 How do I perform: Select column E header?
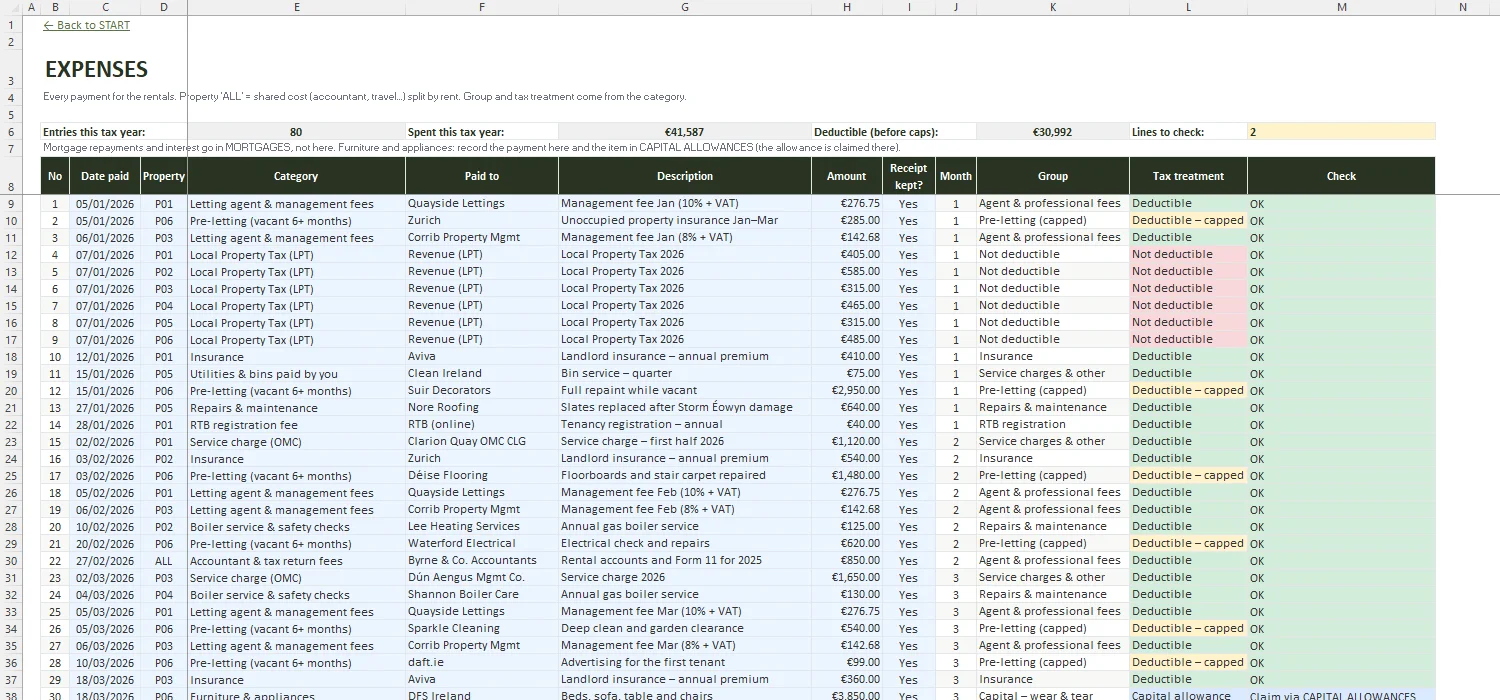click(x=296, y=7)
